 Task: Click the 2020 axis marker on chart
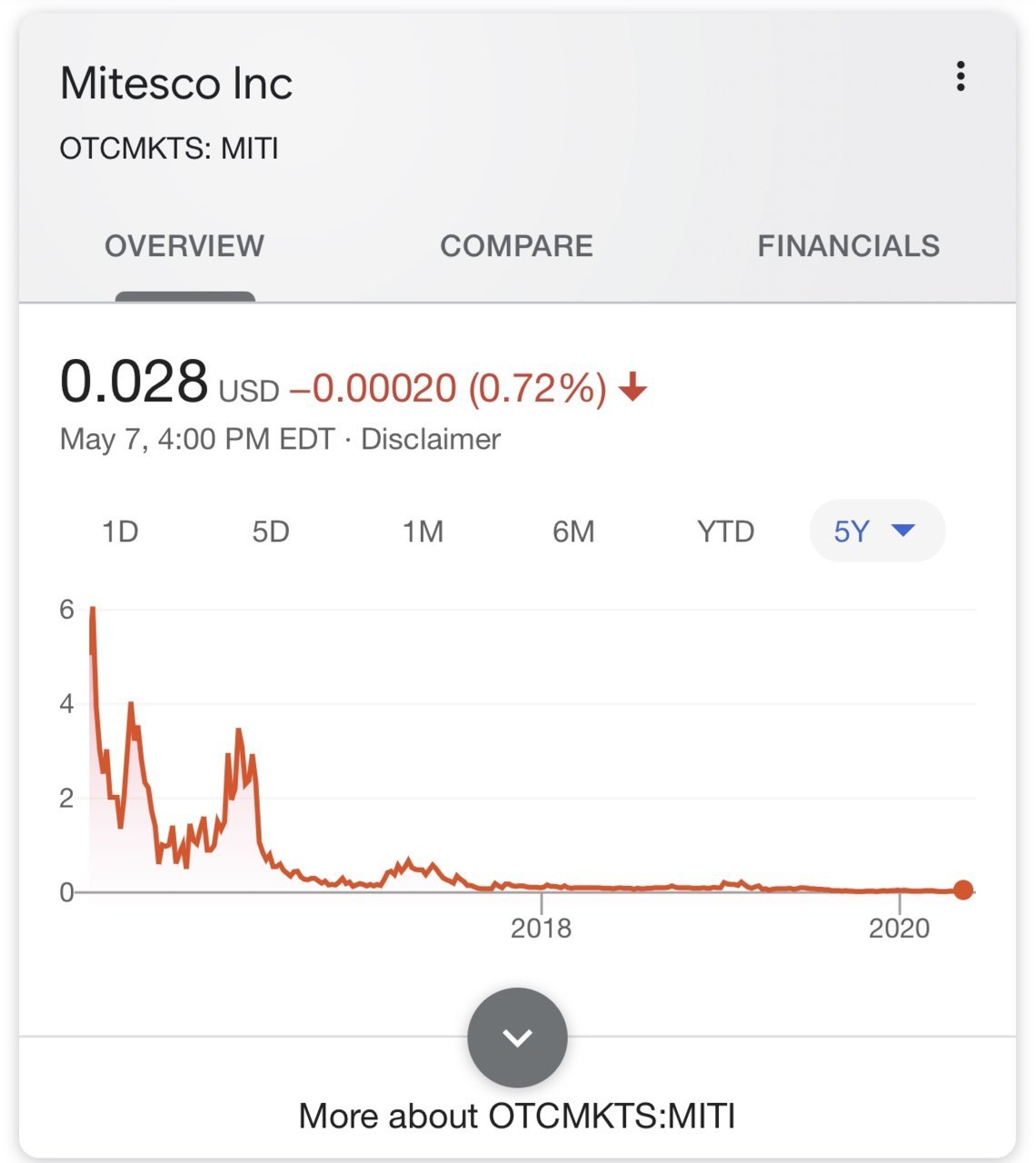[899, 928]
